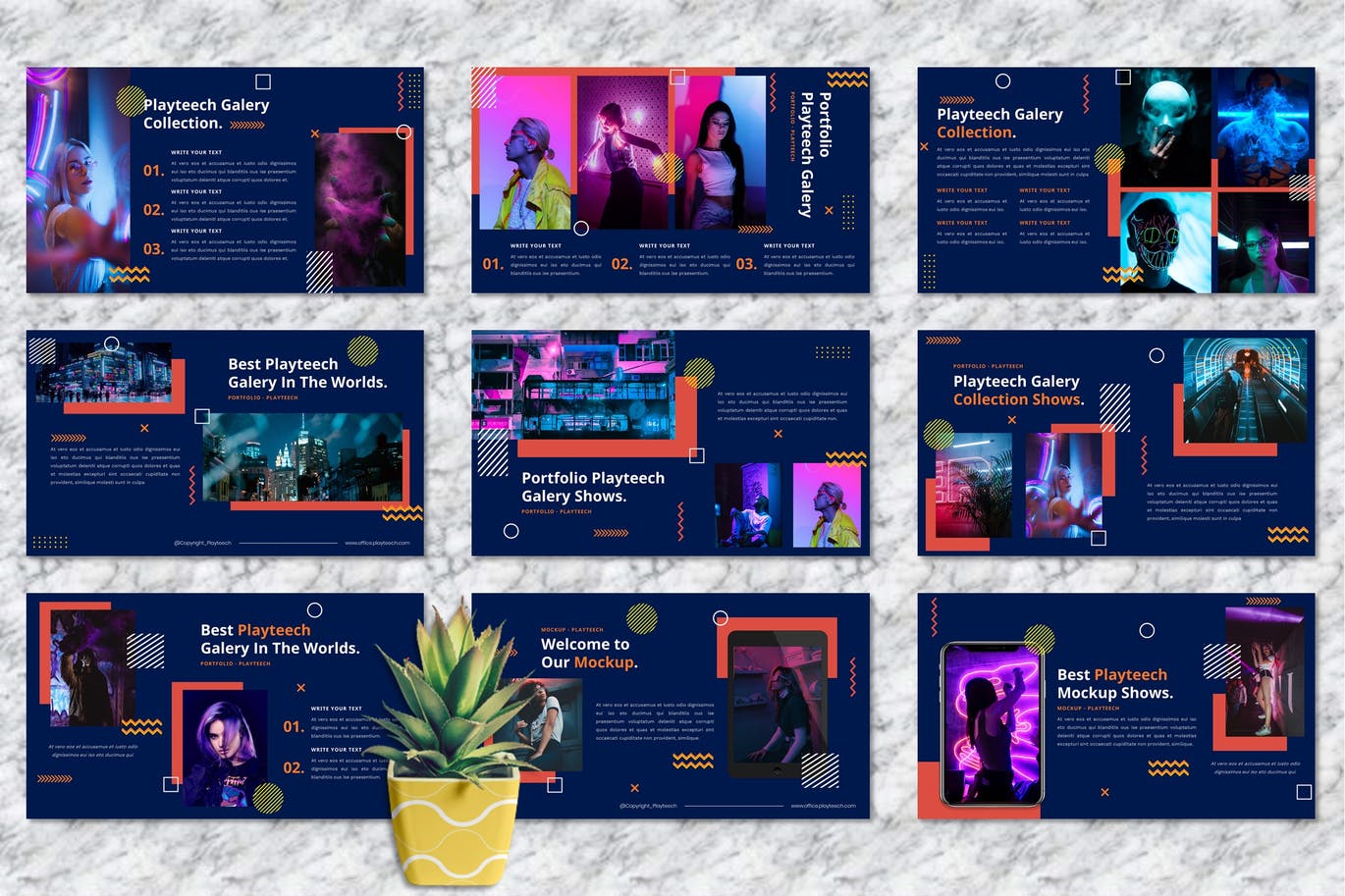The image size is (1345, 896).
Task: Select the center dancer photo with pink lights
Action: pos(622,153)
